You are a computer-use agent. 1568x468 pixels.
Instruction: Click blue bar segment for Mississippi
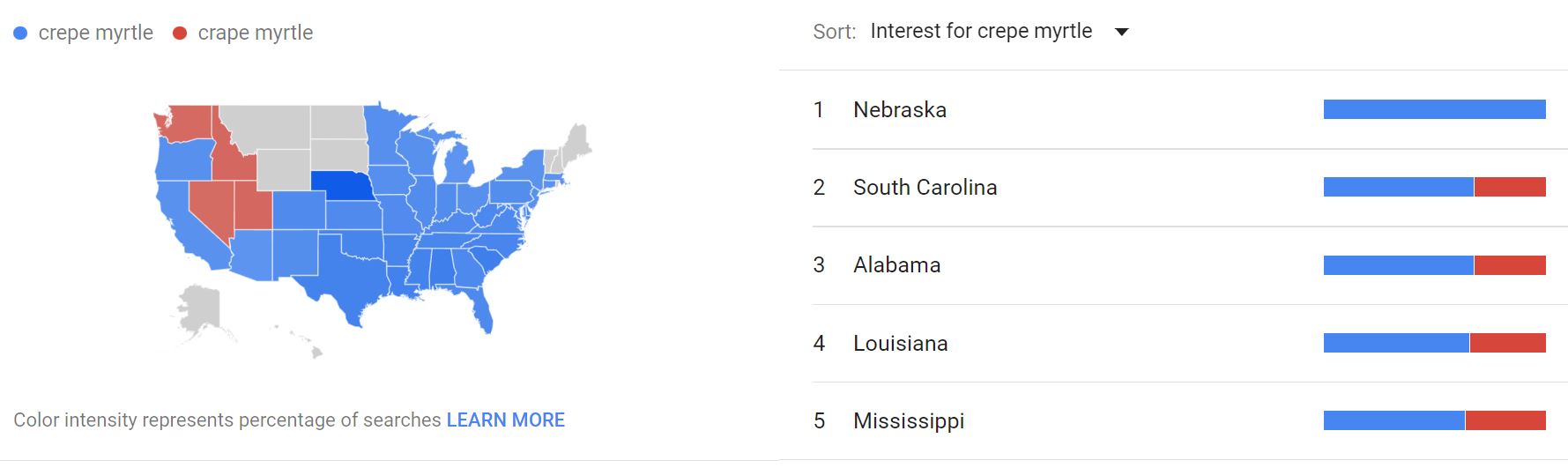(x=1393, y=420)
